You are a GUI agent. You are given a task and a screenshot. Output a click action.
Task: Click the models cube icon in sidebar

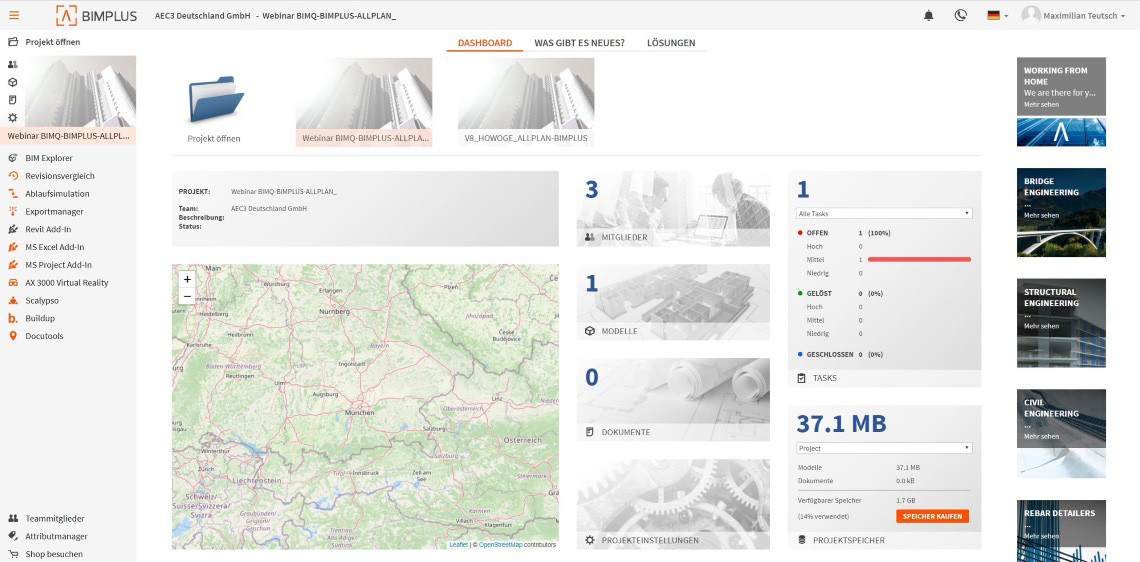12,82
